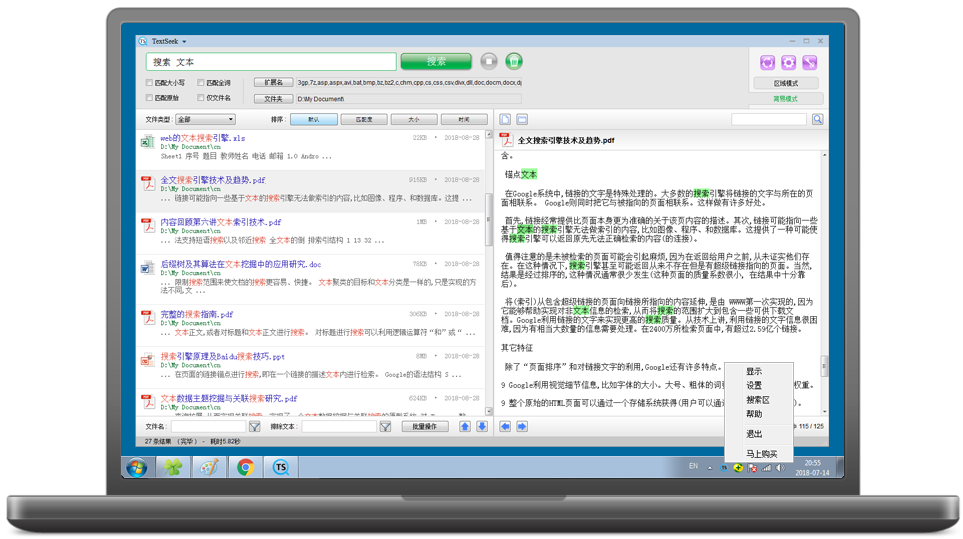The height and width of the screenshot is (539, 963).
Task: Select 退出 from the context menu
Action: (x=754, y=434)
